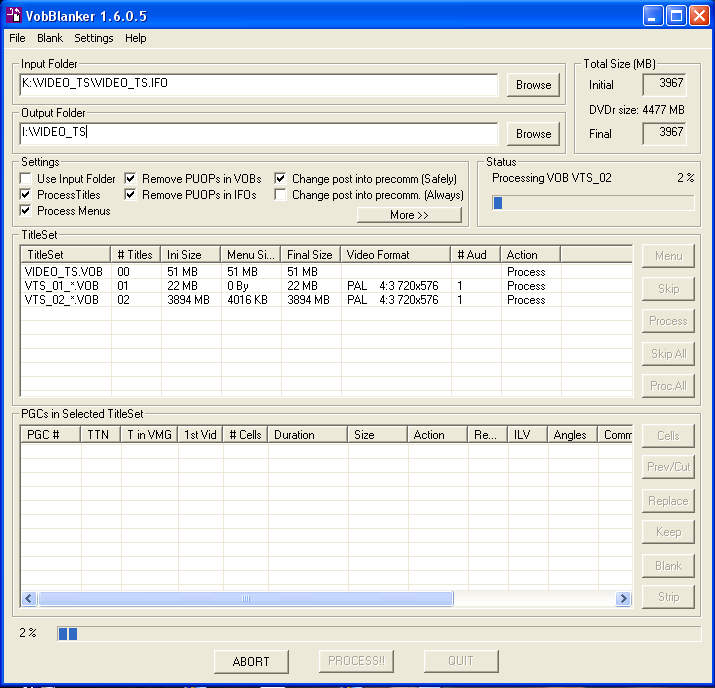The image size is (715, 688).
Task: Click the 1st Vid column header
Action: 200,435
